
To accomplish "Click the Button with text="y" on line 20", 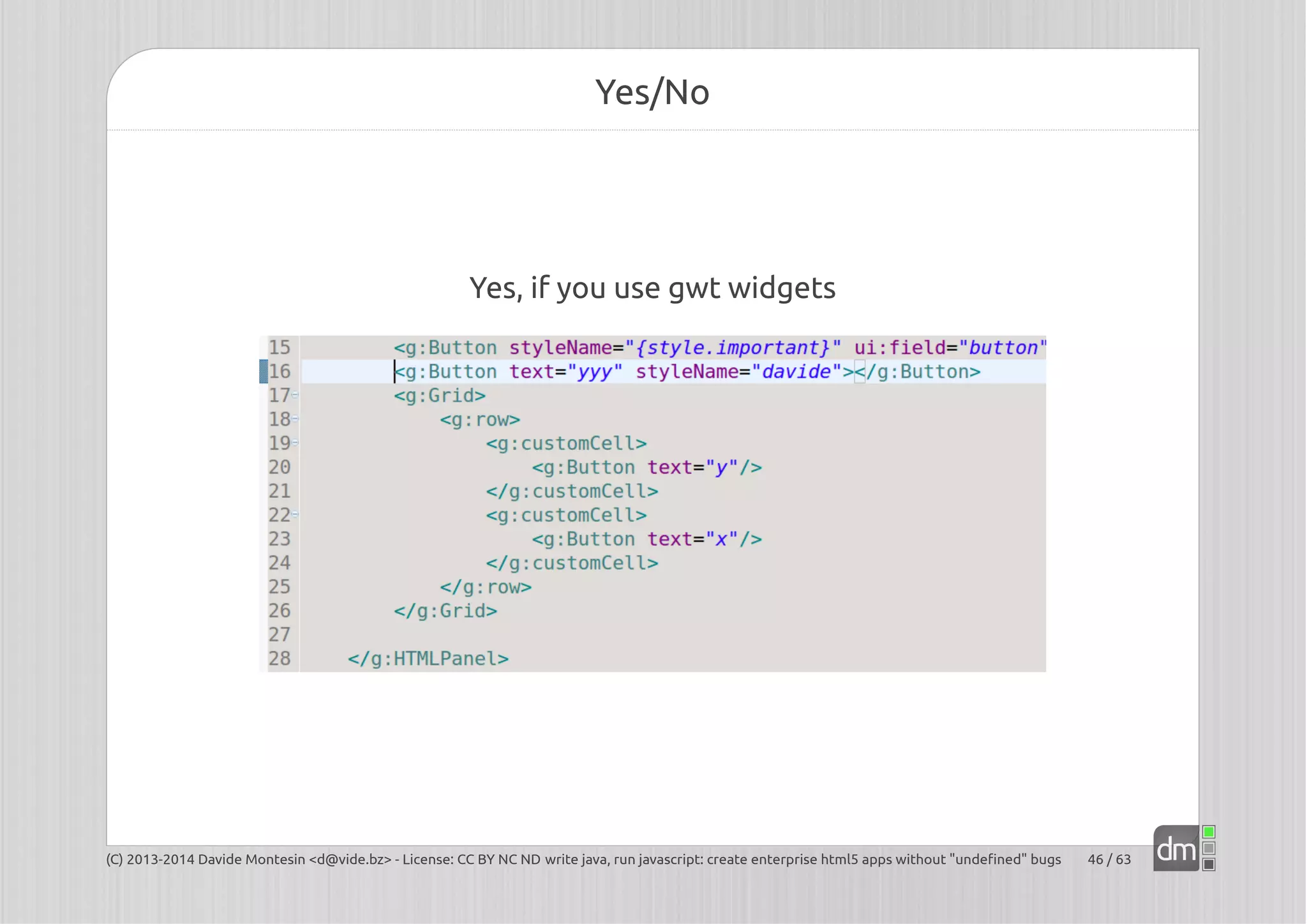I will point(647,468).
